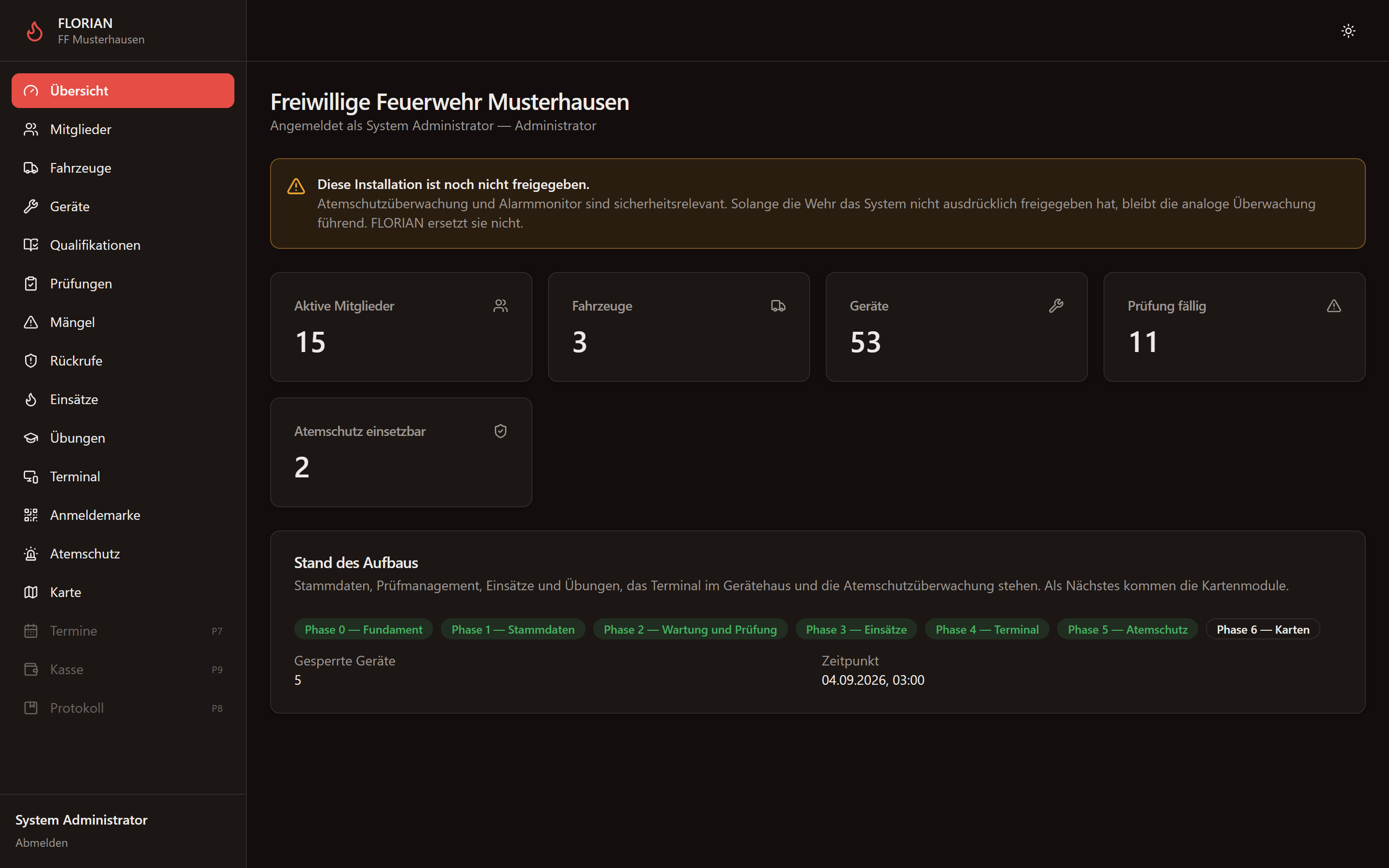Click the Kasse wallet icon
Screen dimensions: 1389x868
31,669
